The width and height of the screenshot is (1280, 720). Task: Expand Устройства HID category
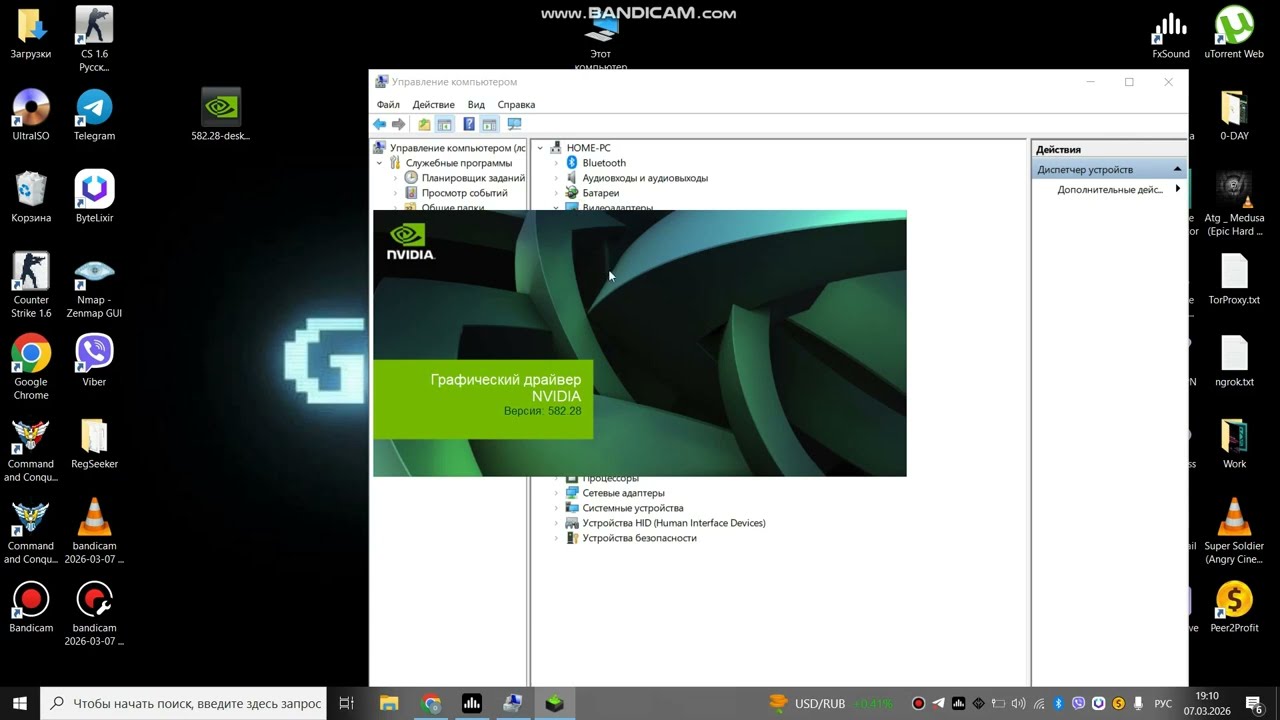(x=556, y=523)
